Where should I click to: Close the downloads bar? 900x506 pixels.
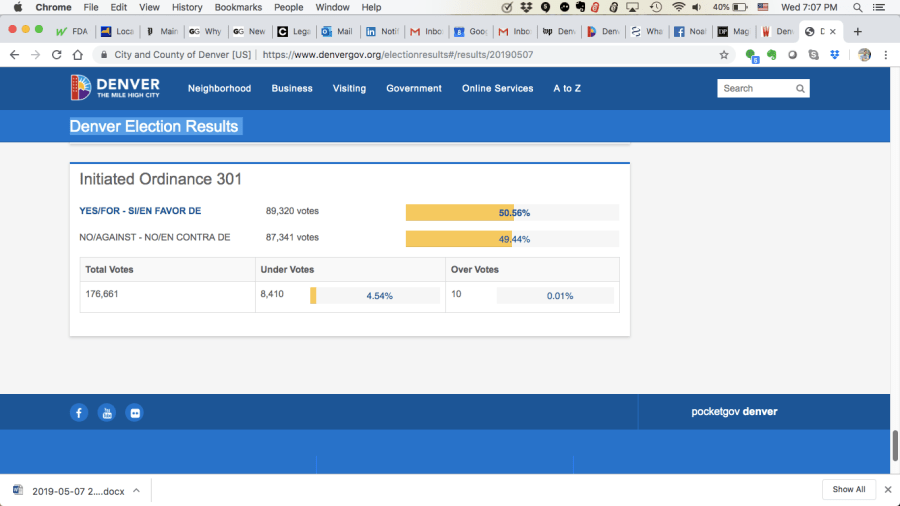pos(888,489)
